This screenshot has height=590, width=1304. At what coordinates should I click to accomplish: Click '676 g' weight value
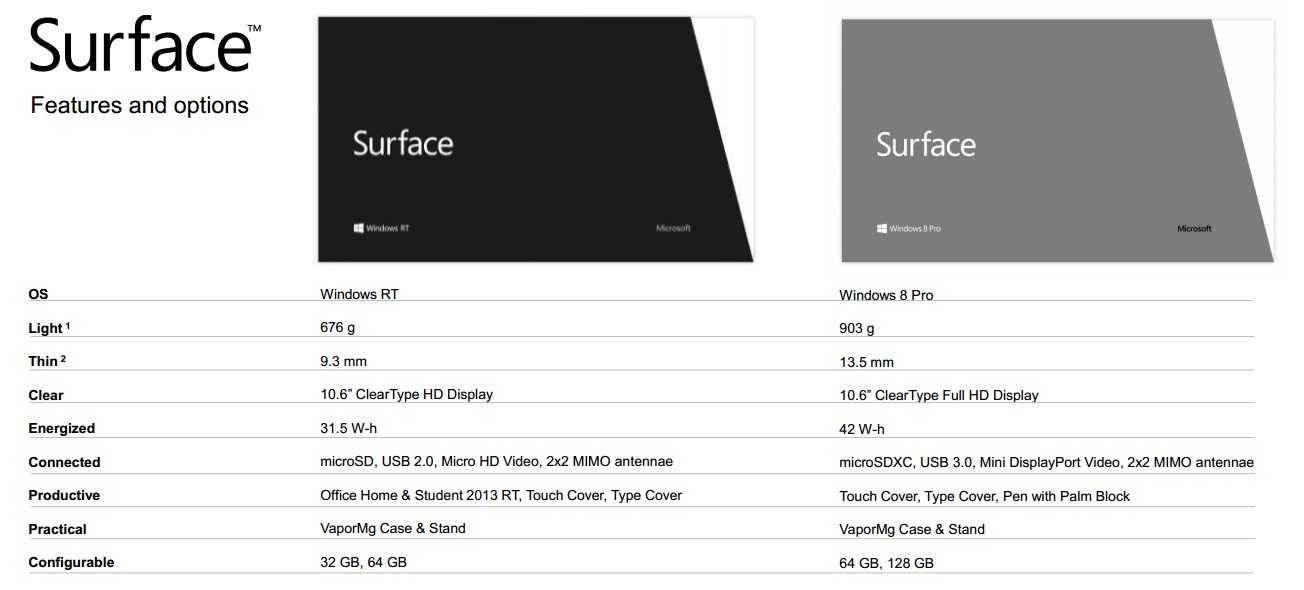coord(338,327)
